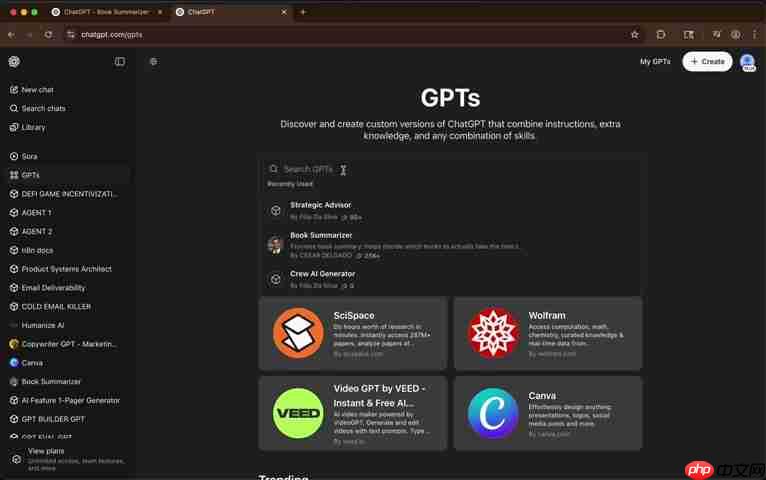The image size is (766, 480).
Task: Open the Canva GPT card
Action: pos(548,413)
